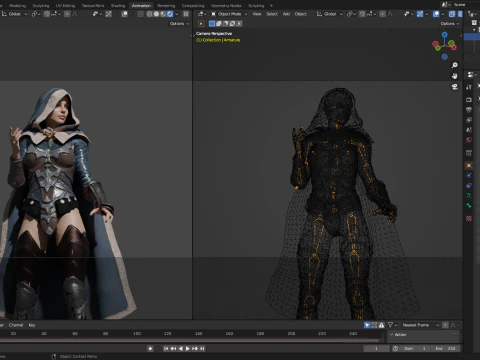Image resolution: width=480 pixels, height=360 pixels.
Task: Open Options dropdown in left viewport
Action: 179,24
